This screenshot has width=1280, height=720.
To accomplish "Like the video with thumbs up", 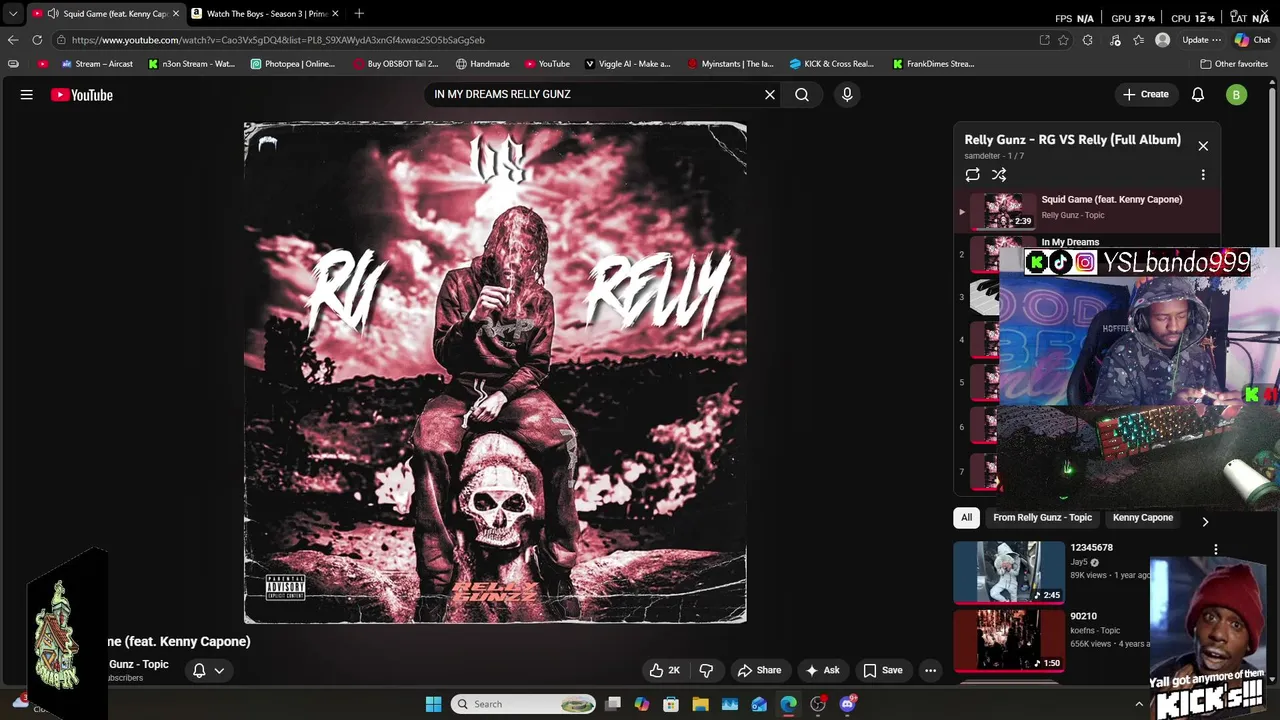I will [x=665, y=670].
